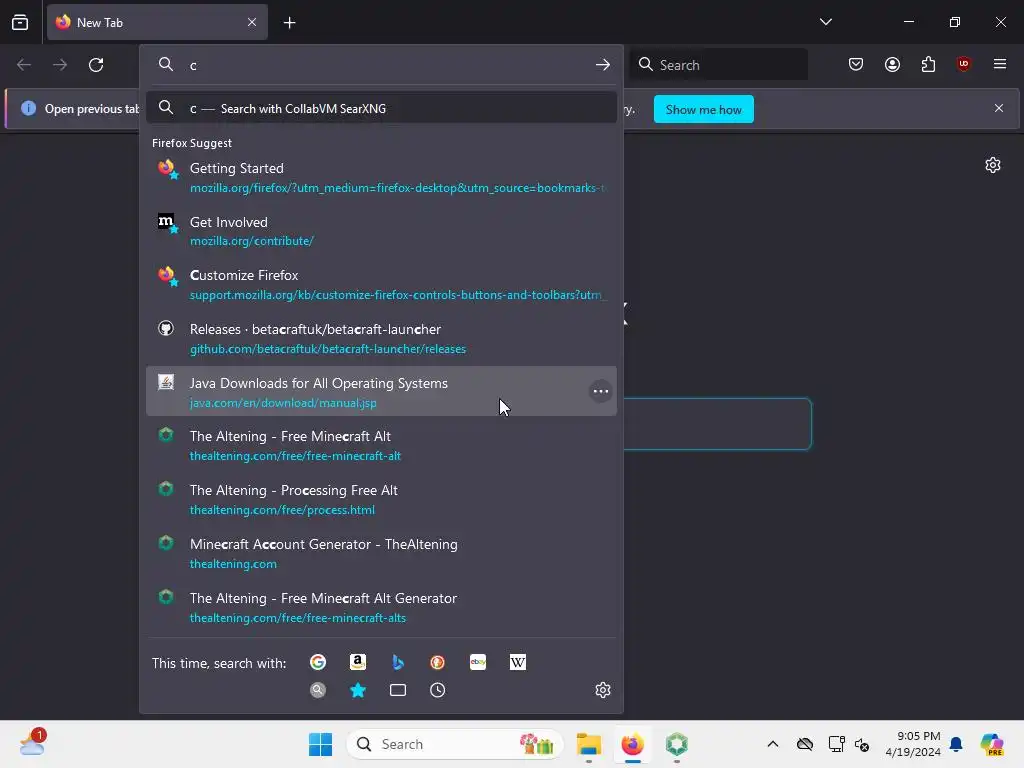Click the Windows taskbar Search box

455,744
